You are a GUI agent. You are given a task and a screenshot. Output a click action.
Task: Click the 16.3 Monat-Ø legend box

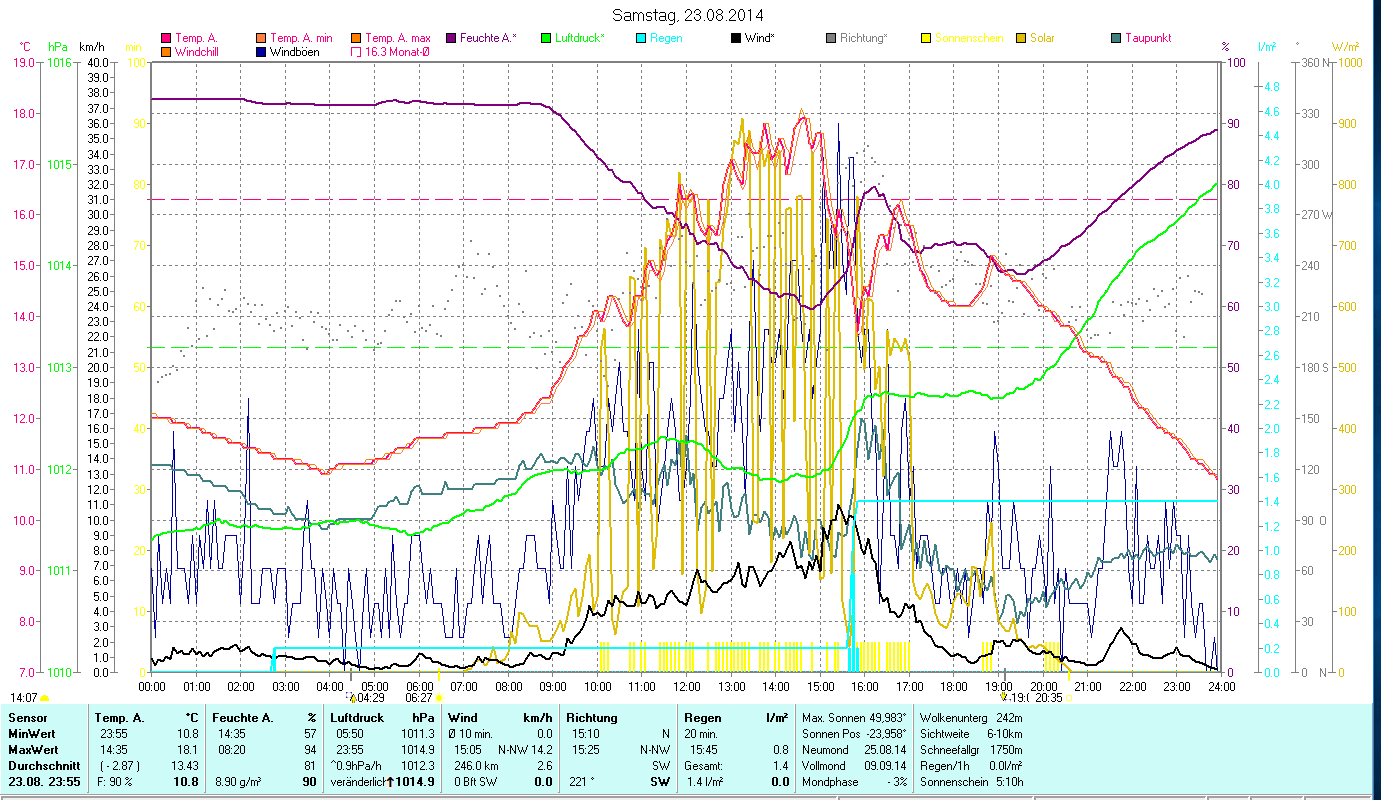coord(355,51)
